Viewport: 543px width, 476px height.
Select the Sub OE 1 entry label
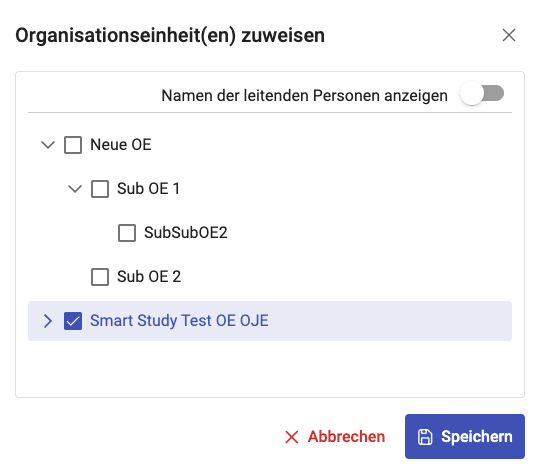coord(148,189)
